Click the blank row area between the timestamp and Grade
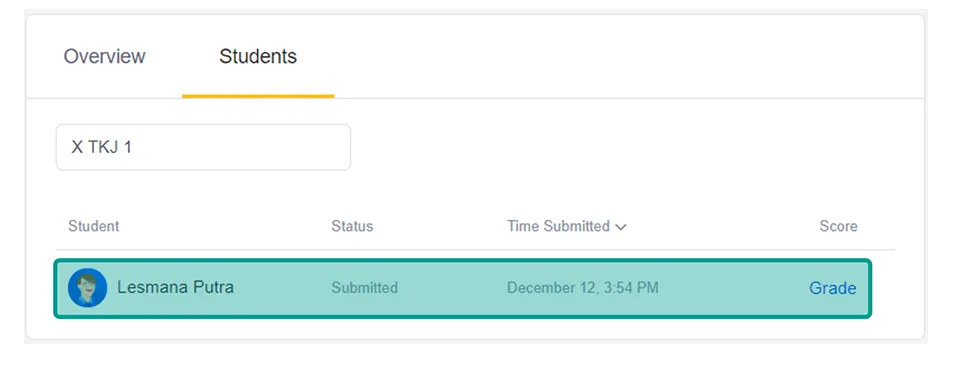 (734, 288)
